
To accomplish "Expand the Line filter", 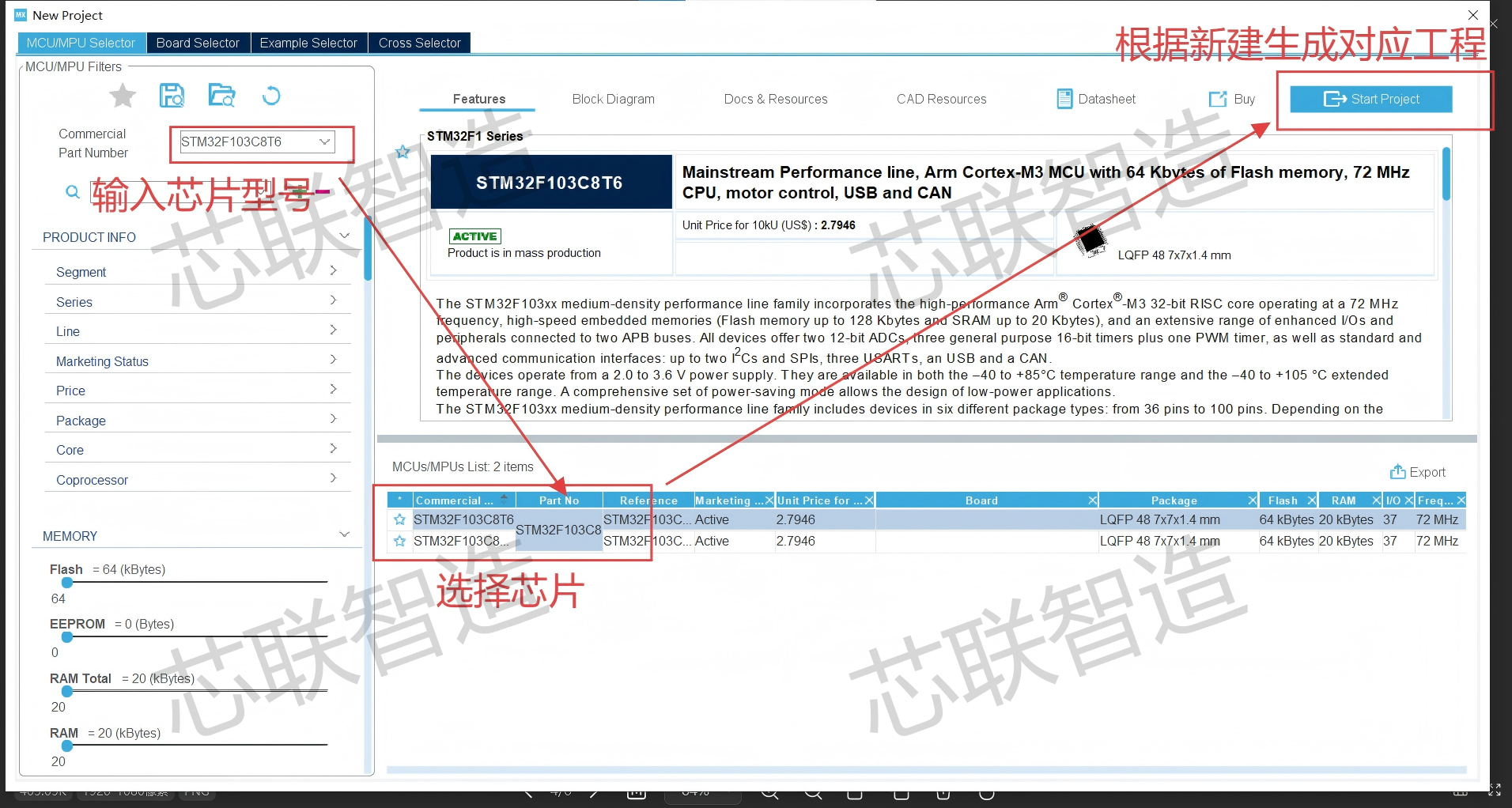I will point(333,330).
